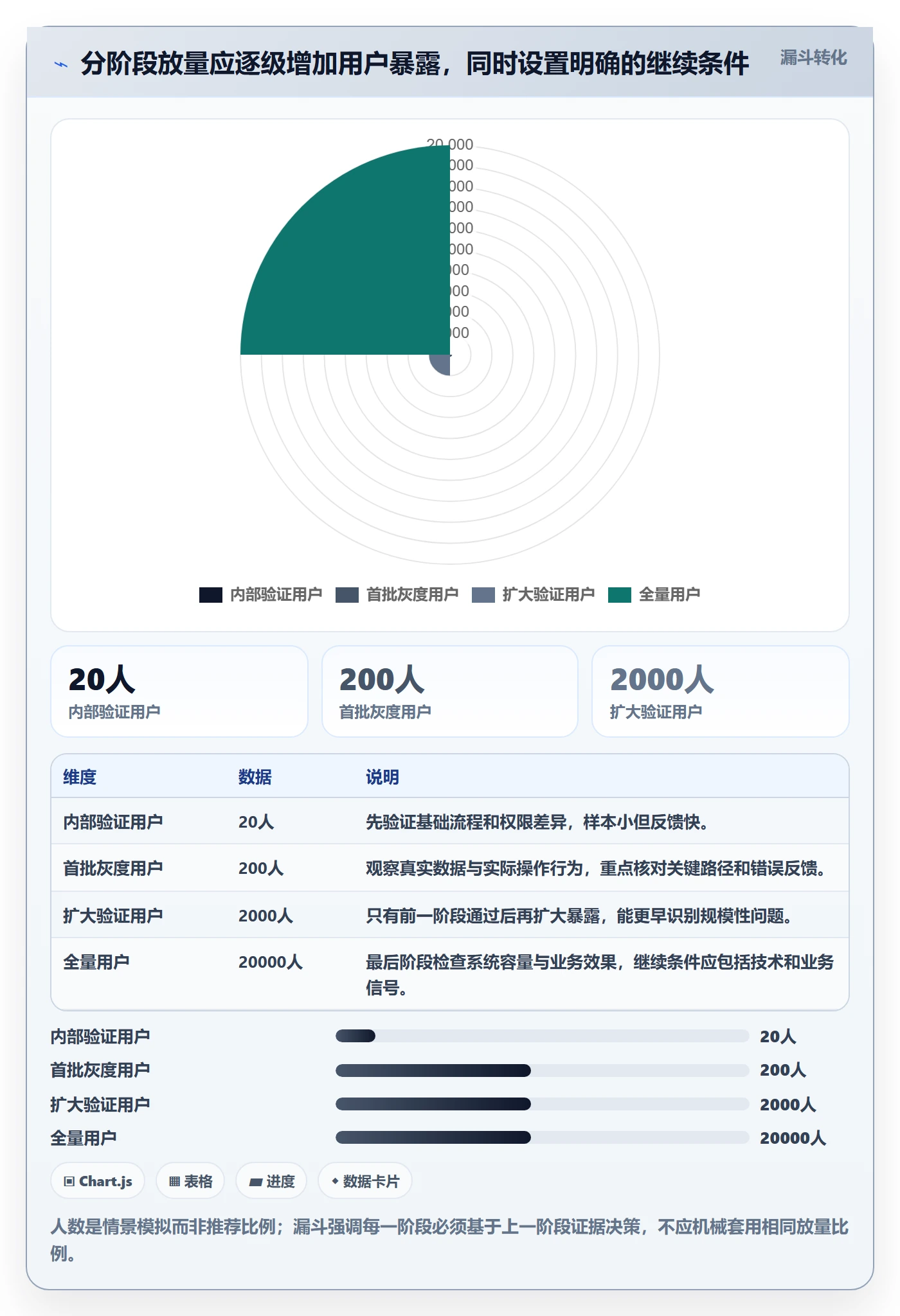Click the 数据卡片 chip

365,1181
